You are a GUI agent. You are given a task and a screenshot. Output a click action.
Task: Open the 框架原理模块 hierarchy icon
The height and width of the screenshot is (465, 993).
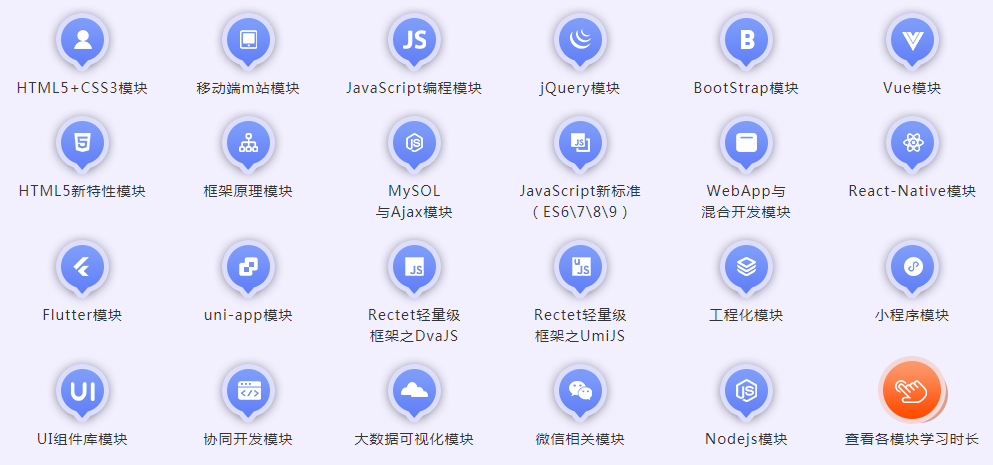(248, 144)
